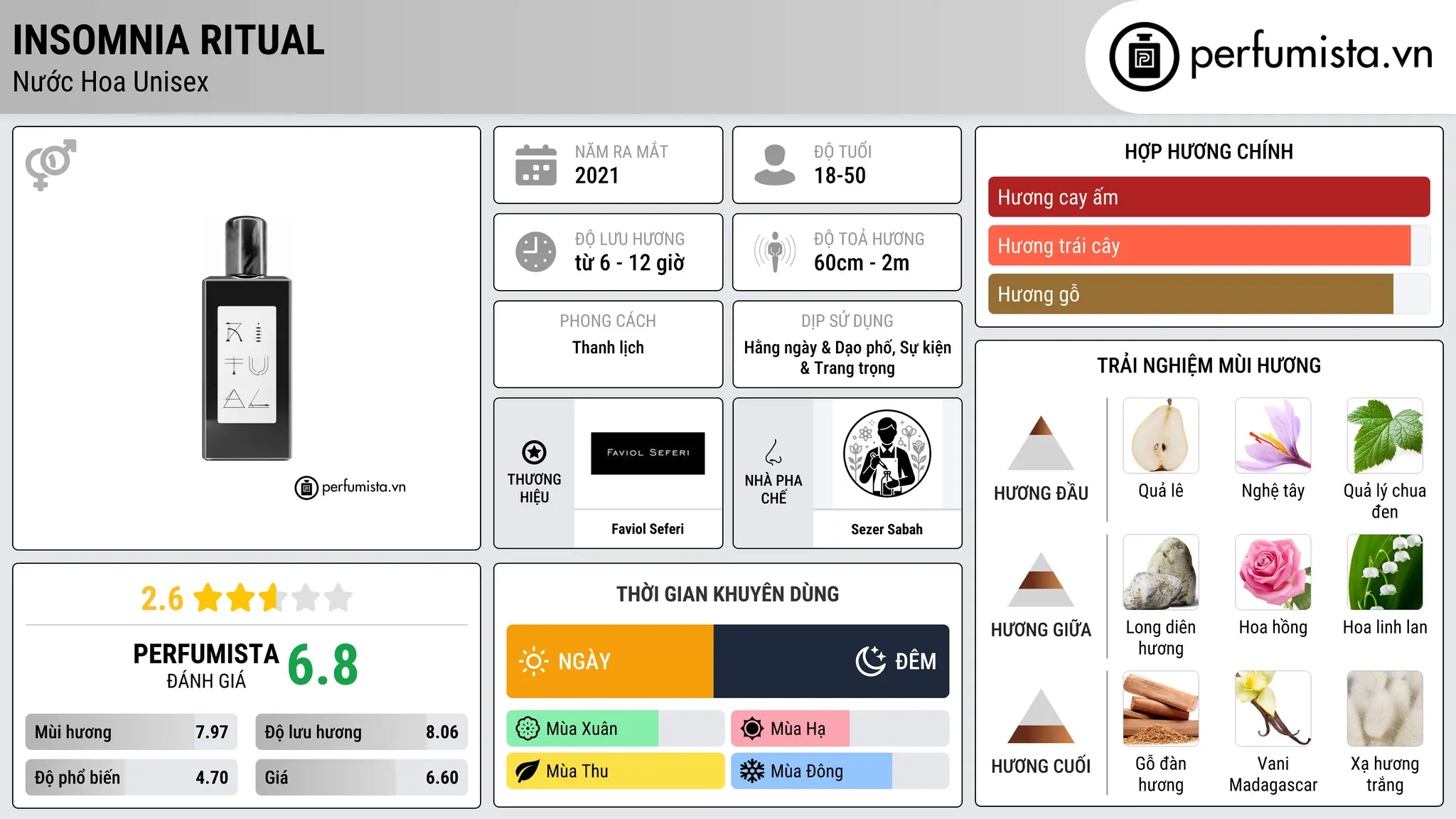Screen dimensions: 1456x819
Task: Click the Hằng ngày & Dạo phố occasion text
Action: [820, 348]
